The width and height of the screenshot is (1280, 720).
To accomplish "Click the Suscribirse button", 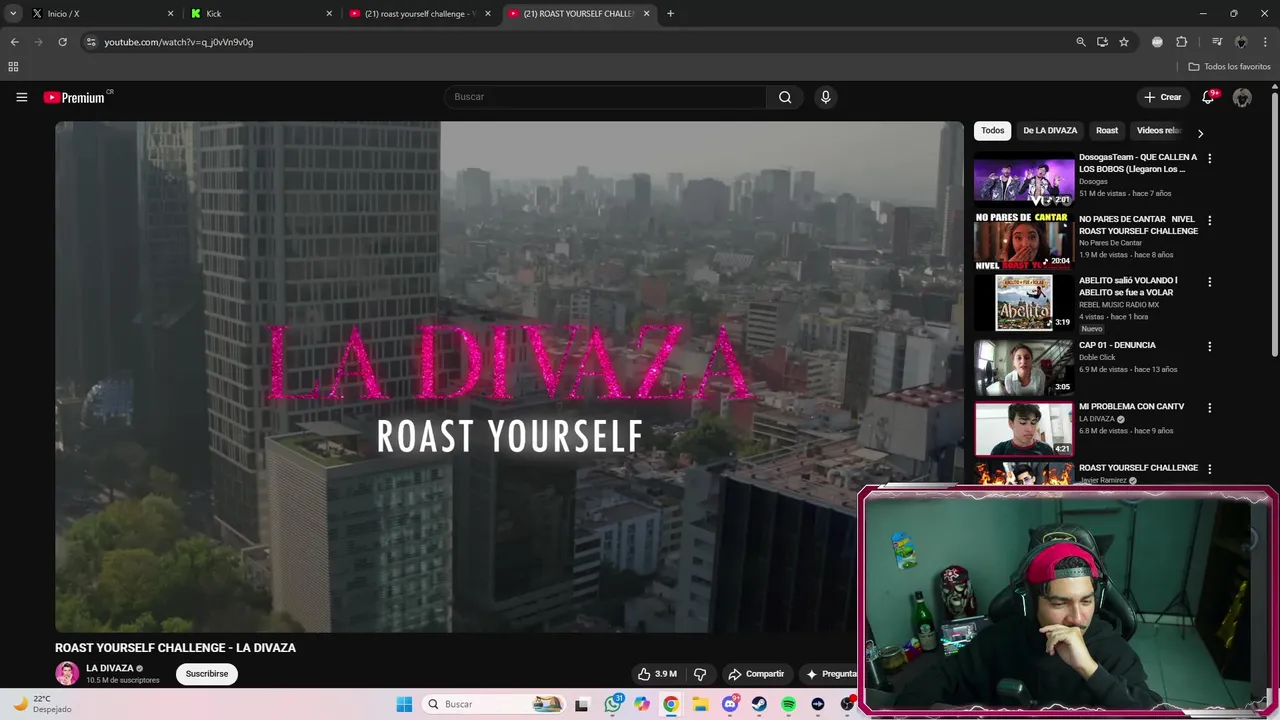I will [207, 674].
